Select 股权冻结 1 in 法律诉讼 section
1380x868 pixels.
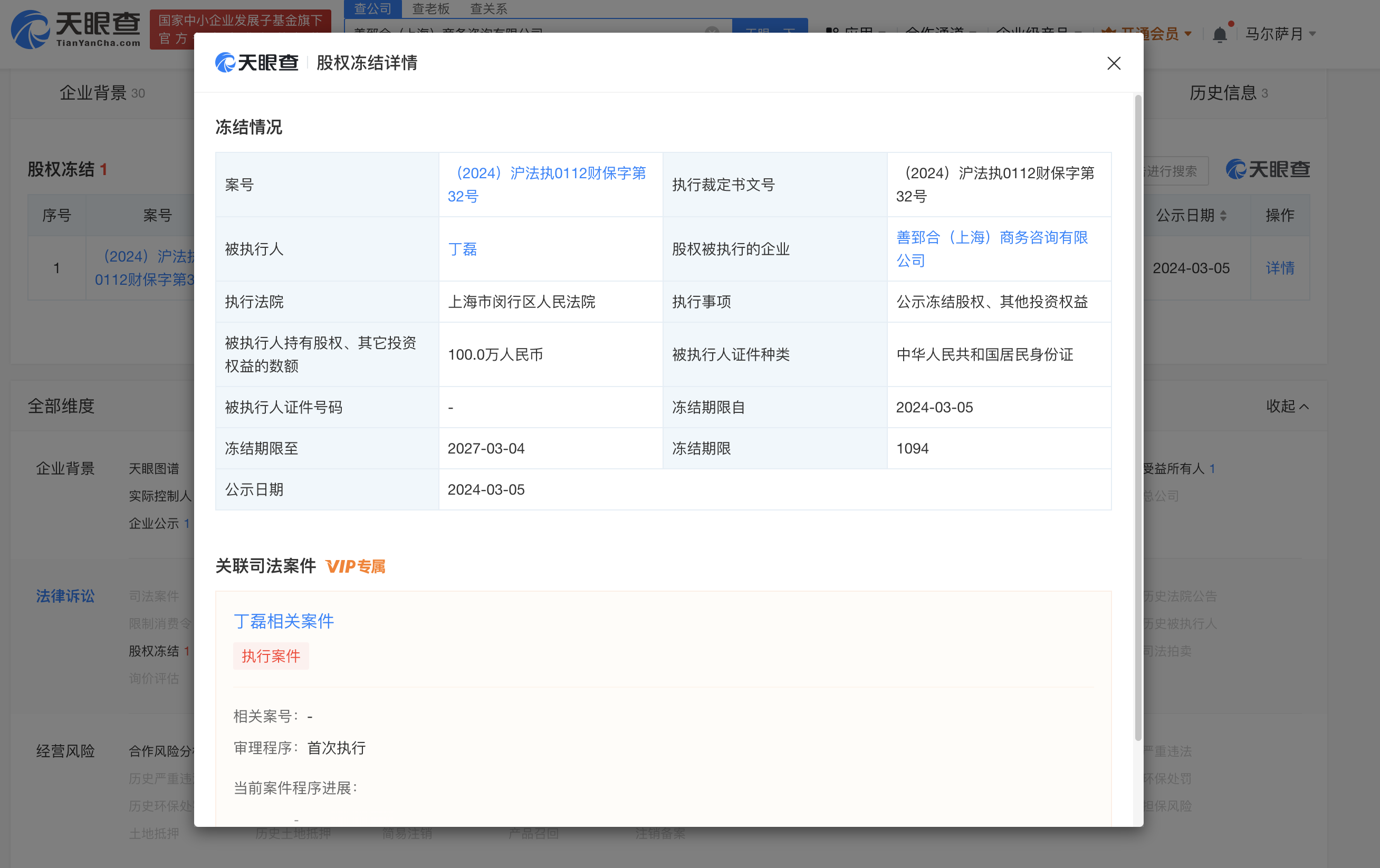coord(159,651)
